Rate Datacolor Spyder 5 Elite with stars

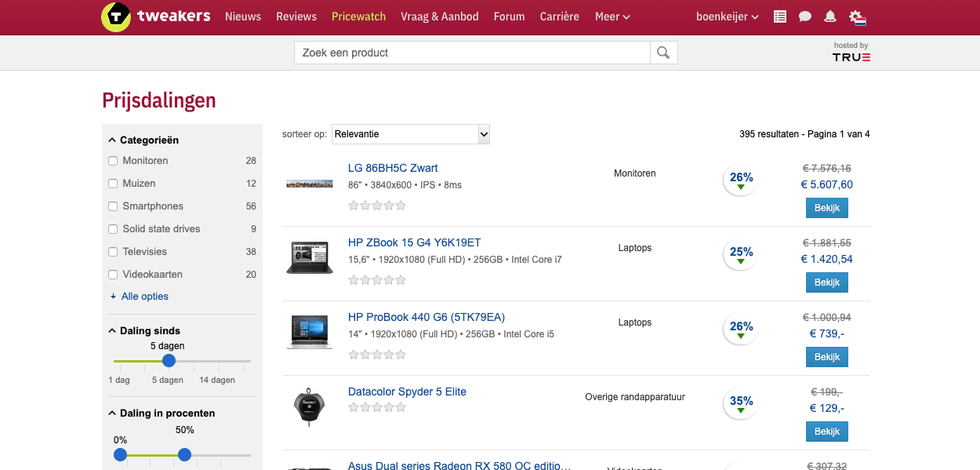[x=377, y=407]
